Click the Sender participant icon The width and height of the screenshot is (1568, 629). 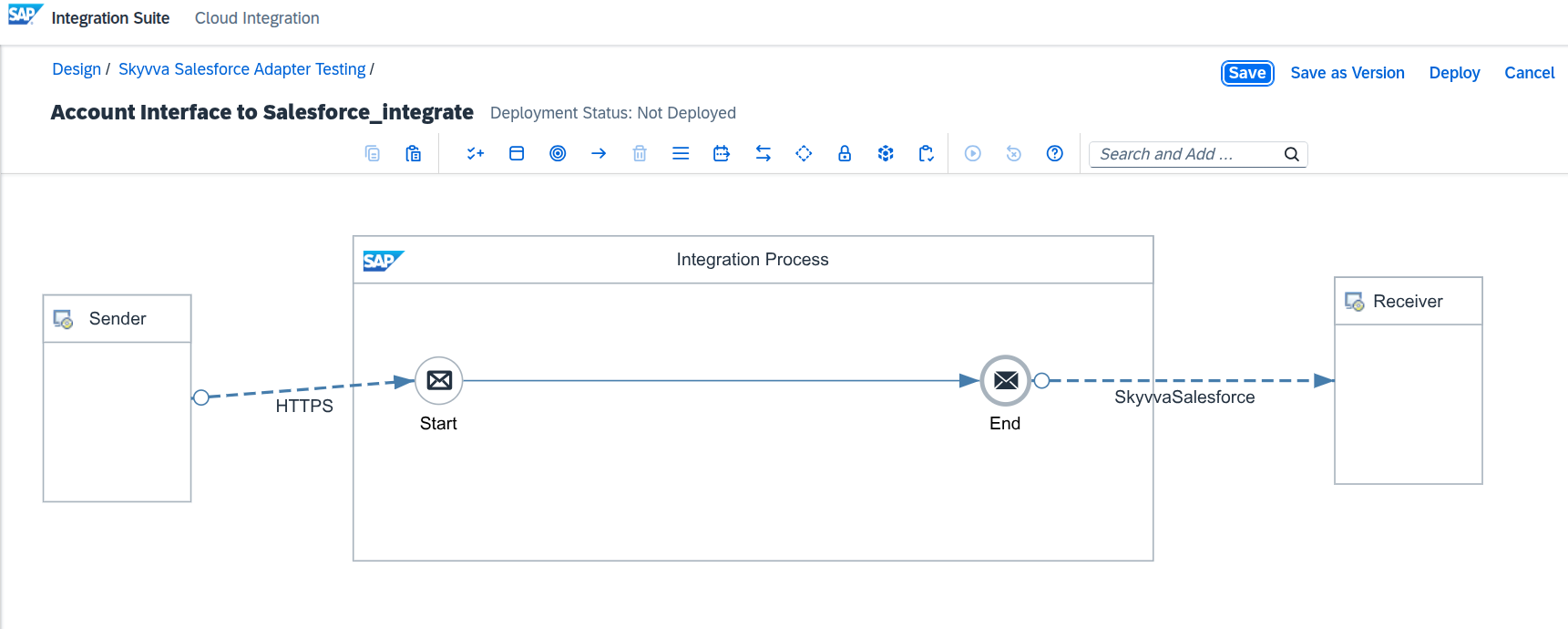pos(63,319)
